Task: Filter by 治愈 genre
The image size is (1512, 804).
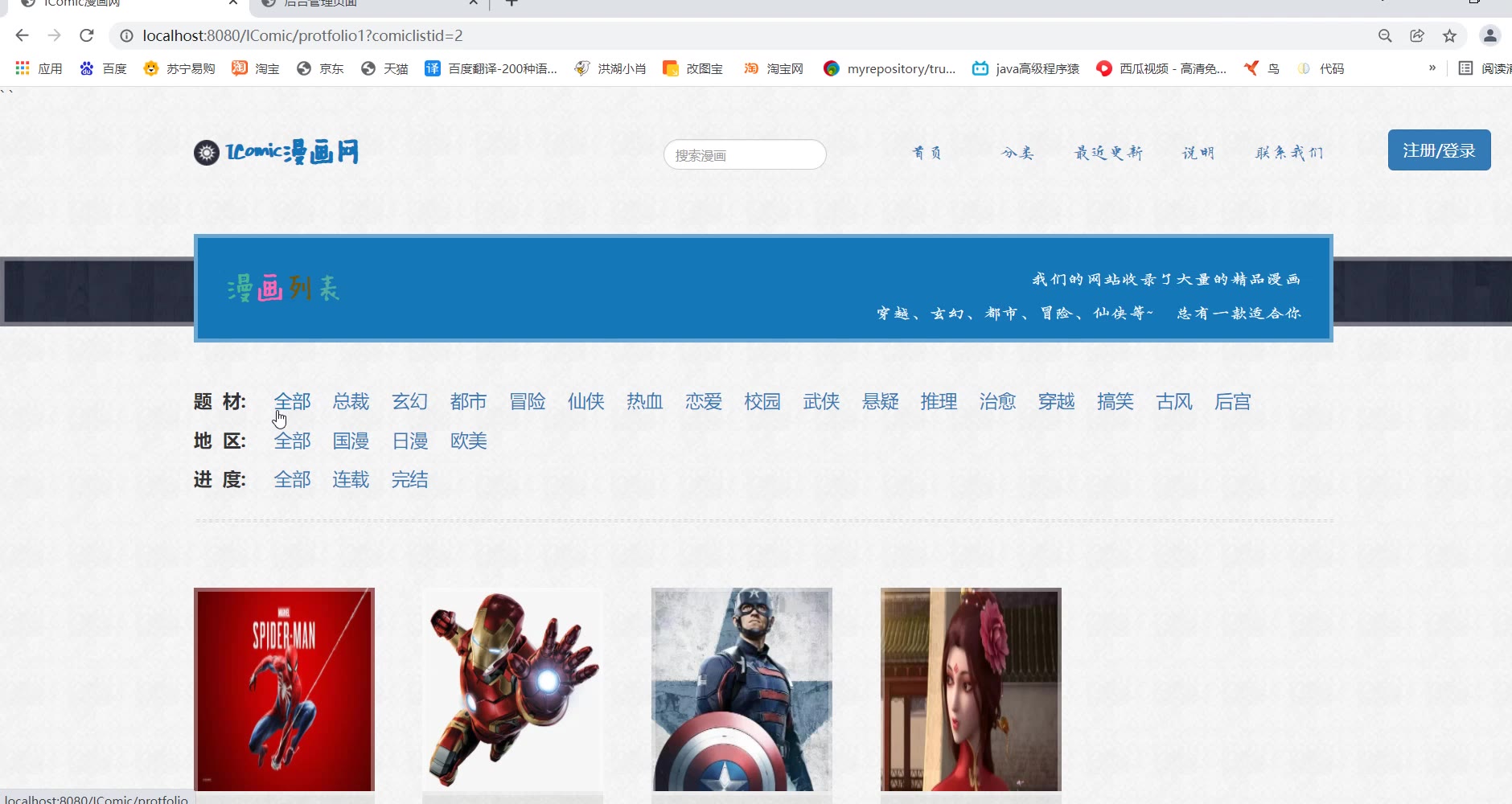Action: (997, 401)
